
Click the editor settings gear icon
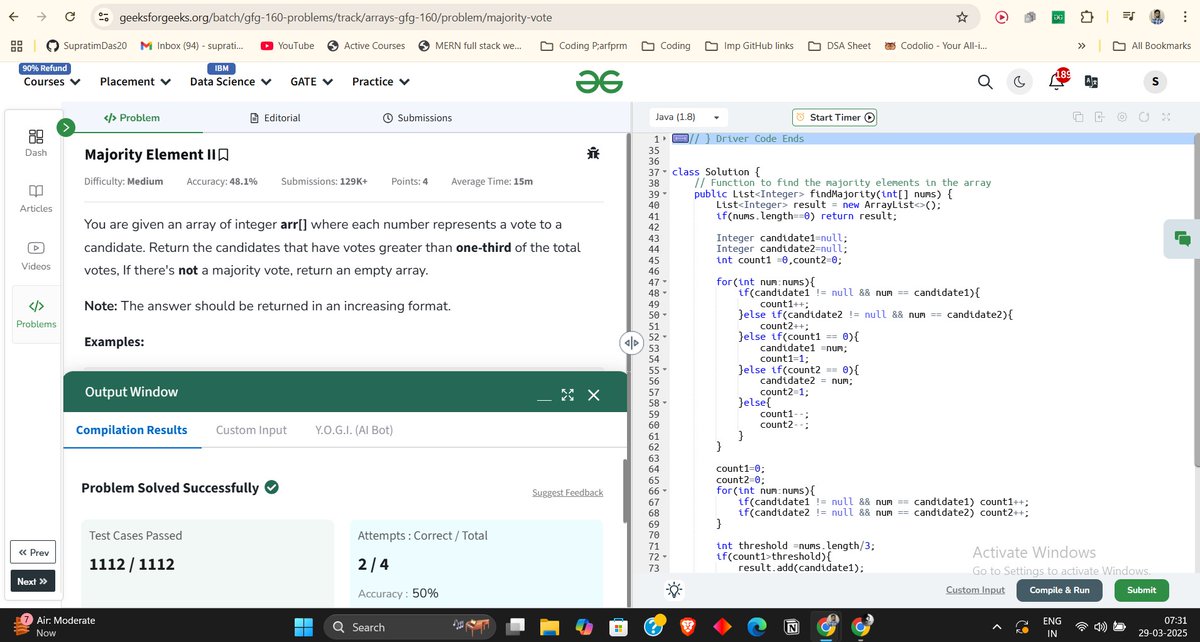click(x=1122, y=117)
